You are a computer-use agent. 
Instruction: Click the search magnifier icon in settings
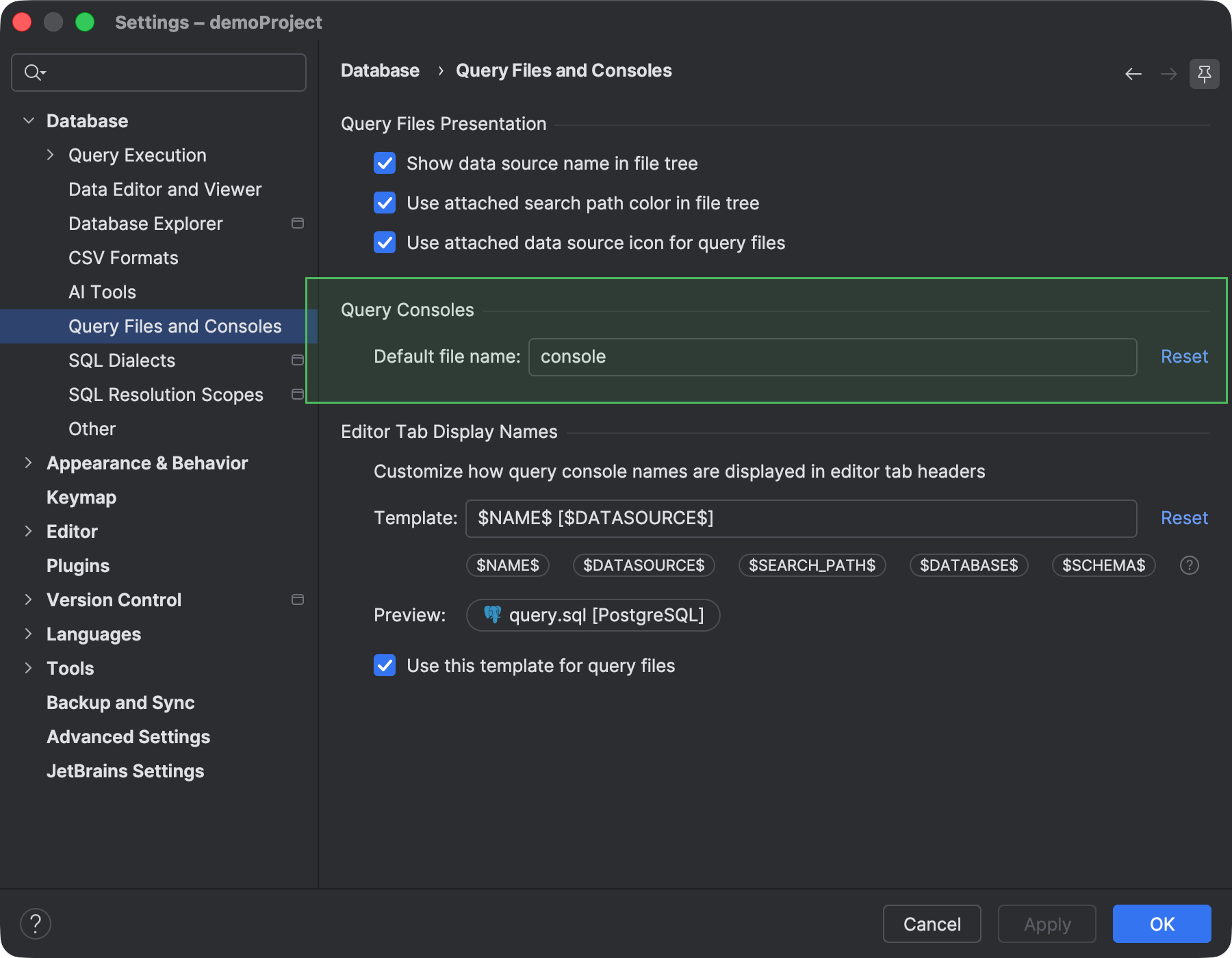pyautogui.click(x=34, y=73)
